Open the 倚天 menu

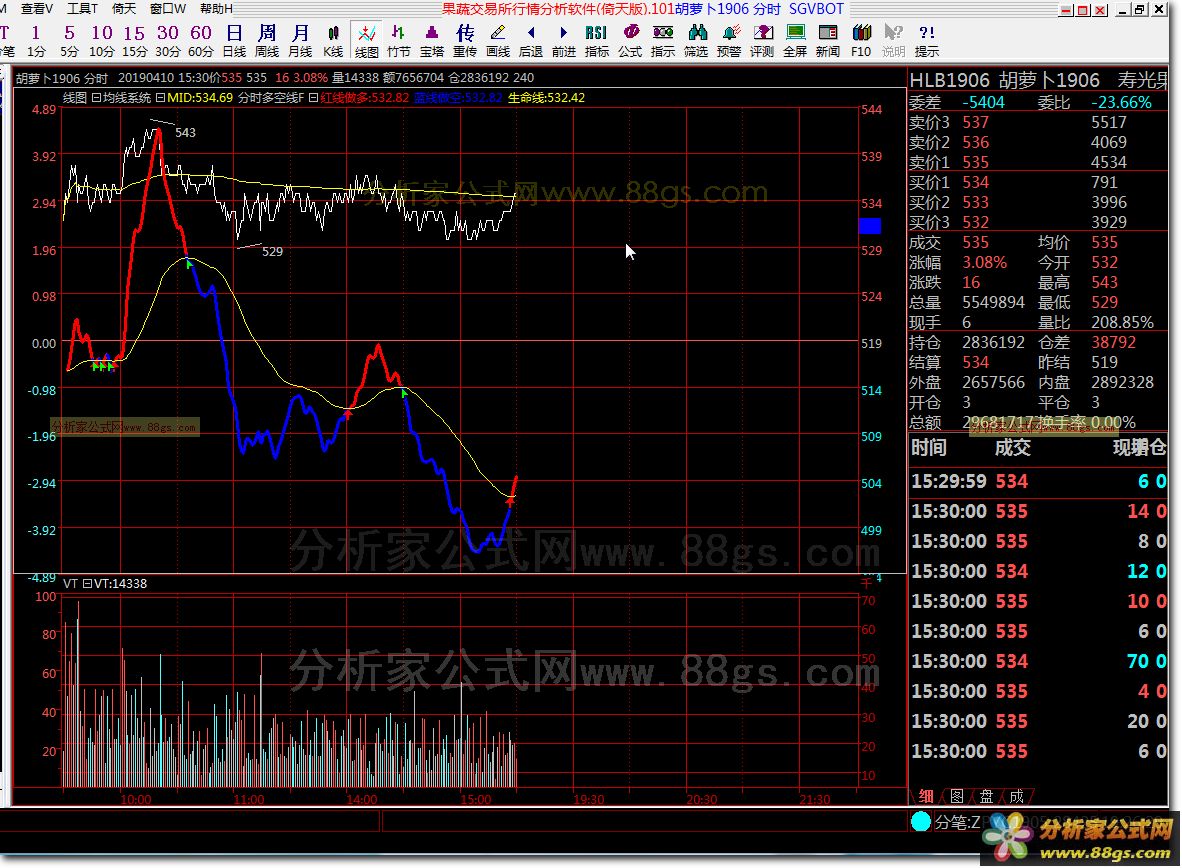click(124, 8)
